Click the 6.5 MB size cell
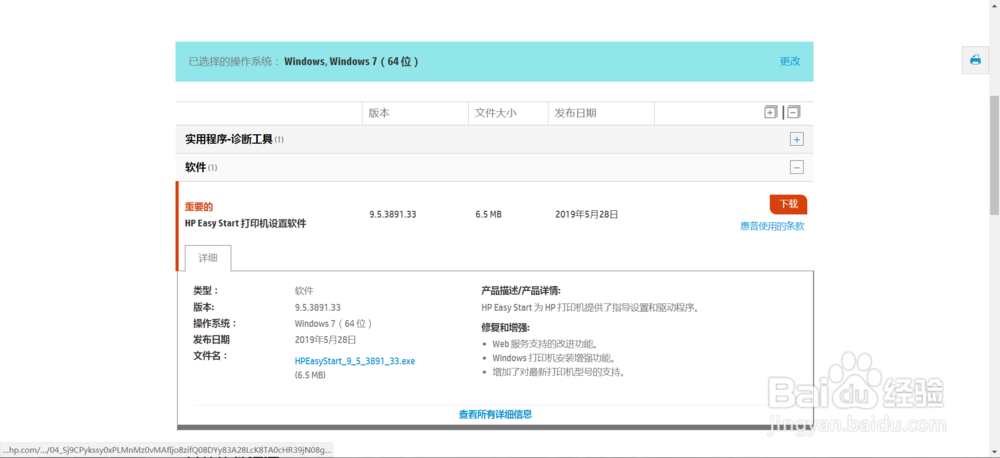The image size is (1000, 458). (x=489, y=215)
